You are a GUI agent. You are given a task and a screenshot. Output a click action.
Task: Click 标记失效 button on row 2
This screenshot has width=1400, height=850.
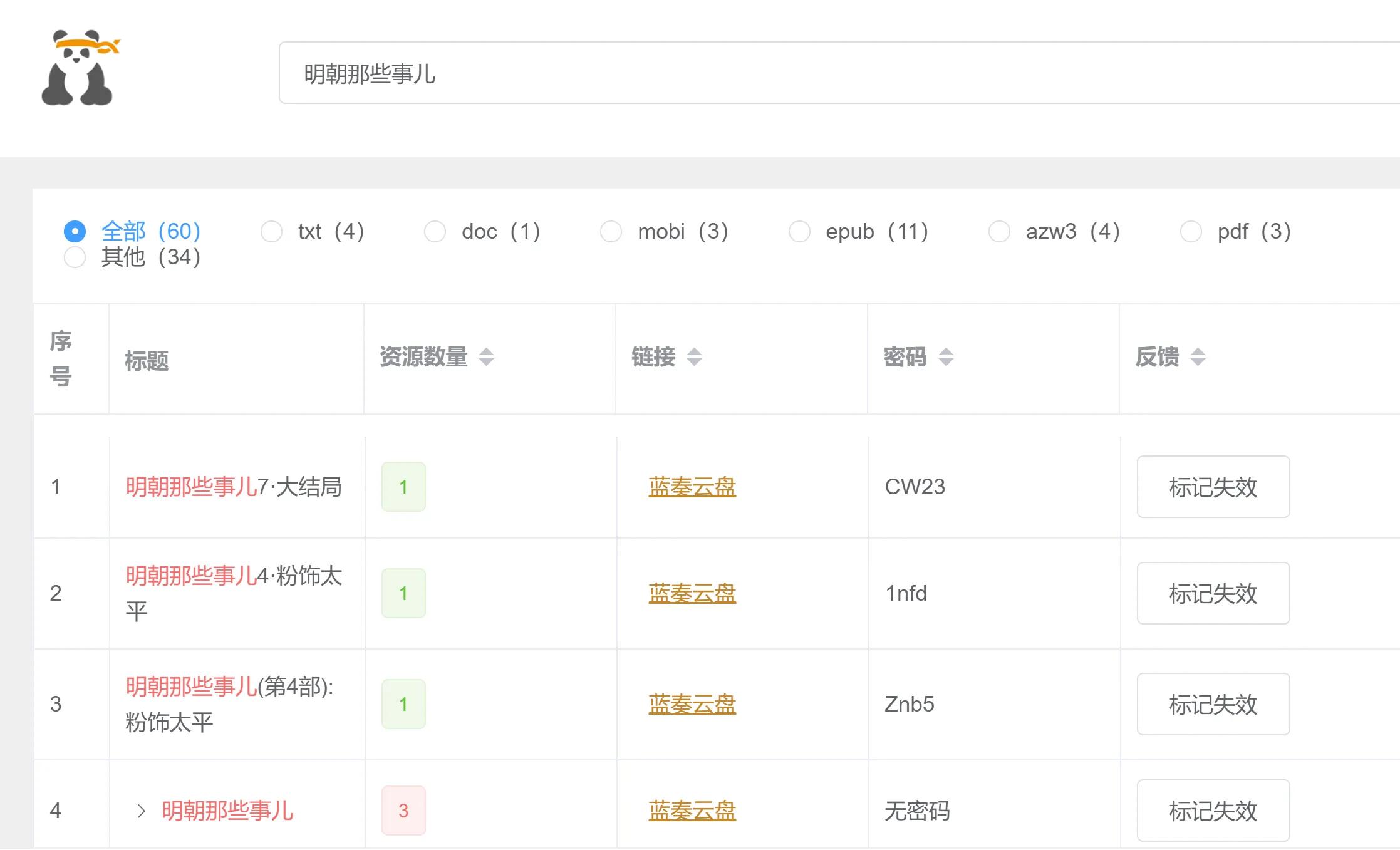[1213, 593]
